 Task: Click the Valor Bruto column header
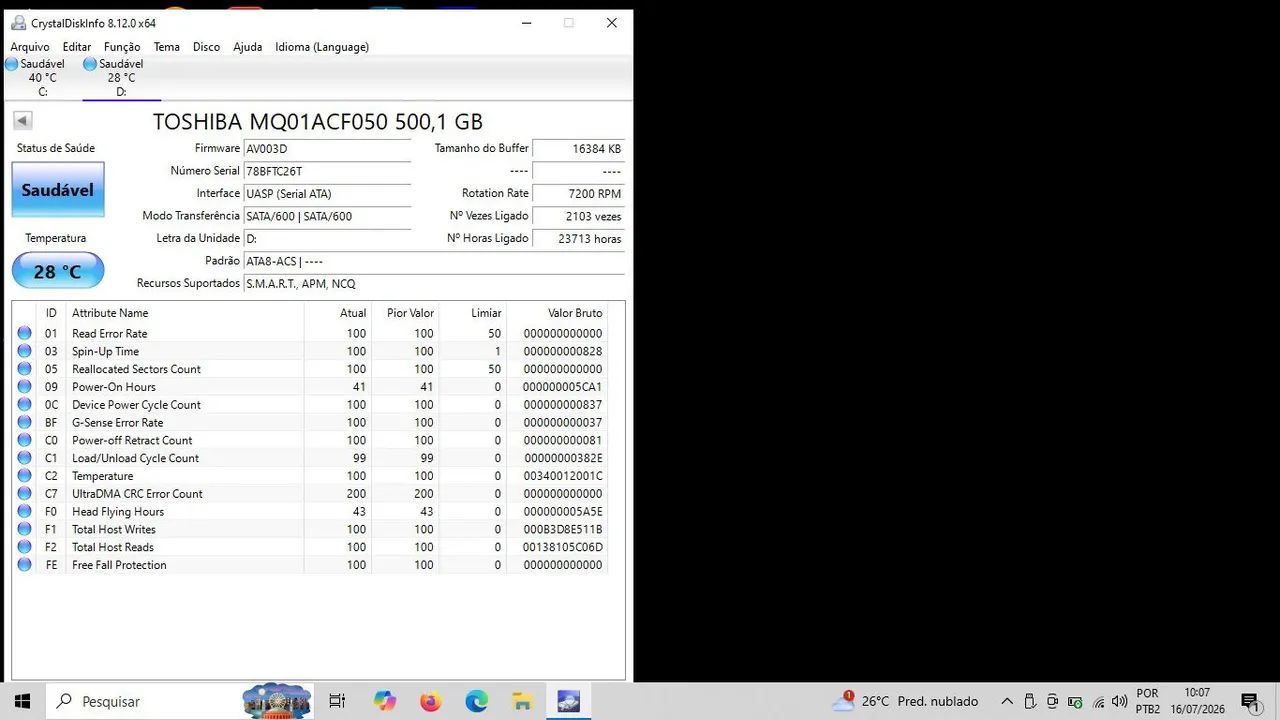click(x=557, y=313)
